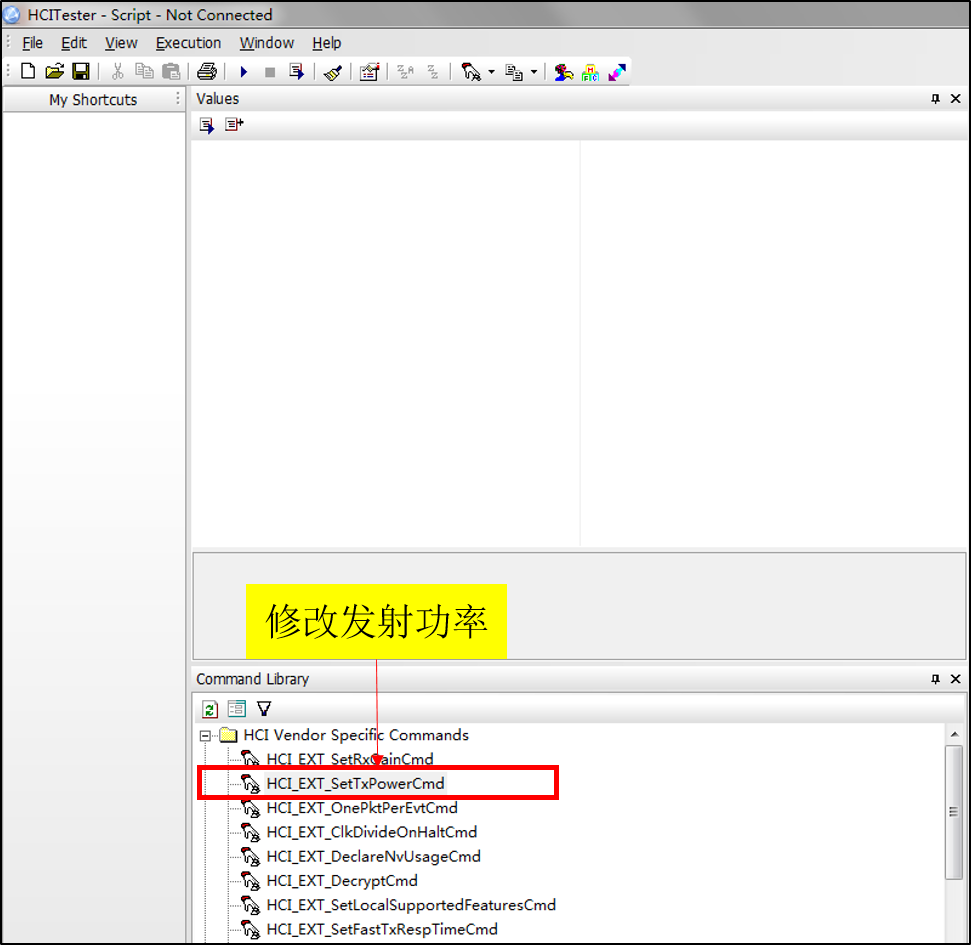
Task: Open the My Shortcuts options grip
Action: click(178, 98)
